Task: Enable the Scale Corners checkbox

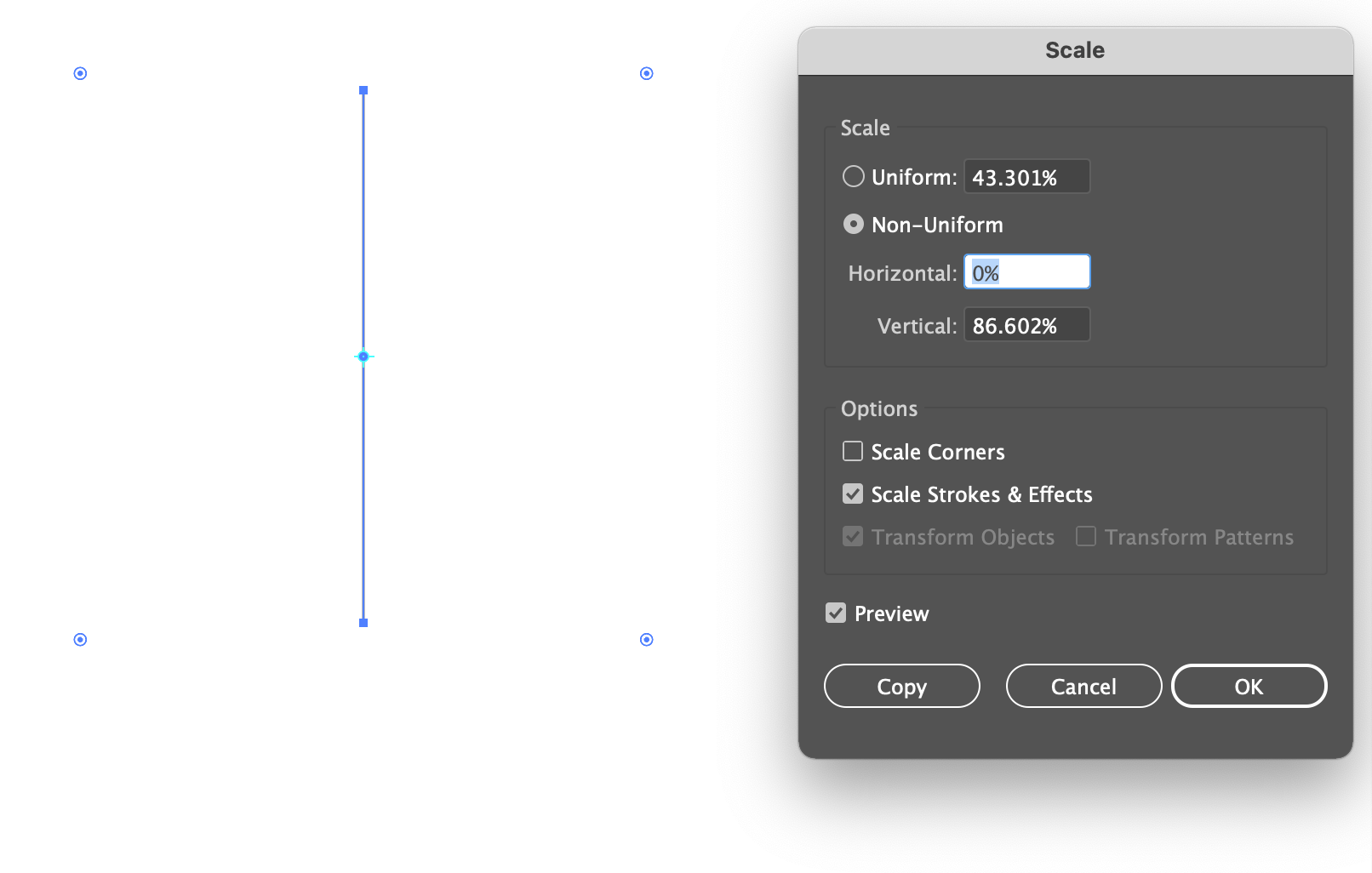Action: coord(852,451)
